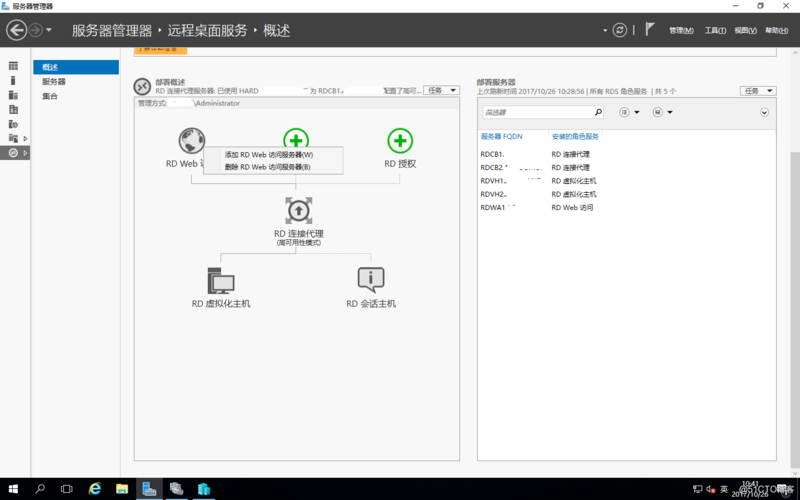The image size is (800, 500).
Task: Select the Remote Desktop Services sidebar icon
Action: [x=13, y=153]
